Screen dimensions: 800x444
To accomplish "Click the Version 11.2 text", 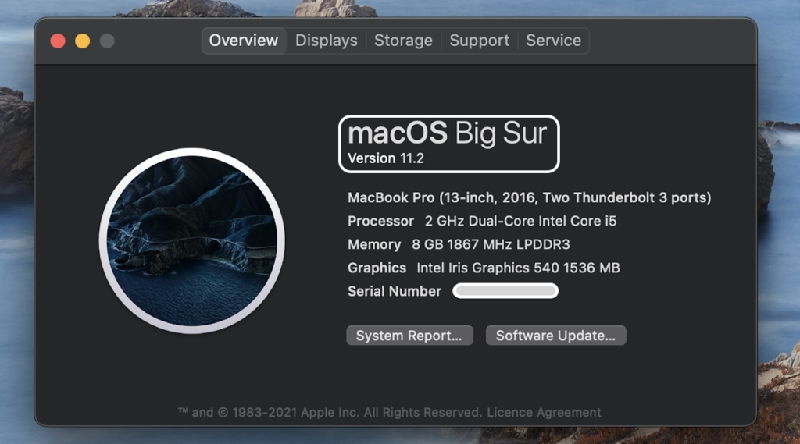I will point(385,158).
